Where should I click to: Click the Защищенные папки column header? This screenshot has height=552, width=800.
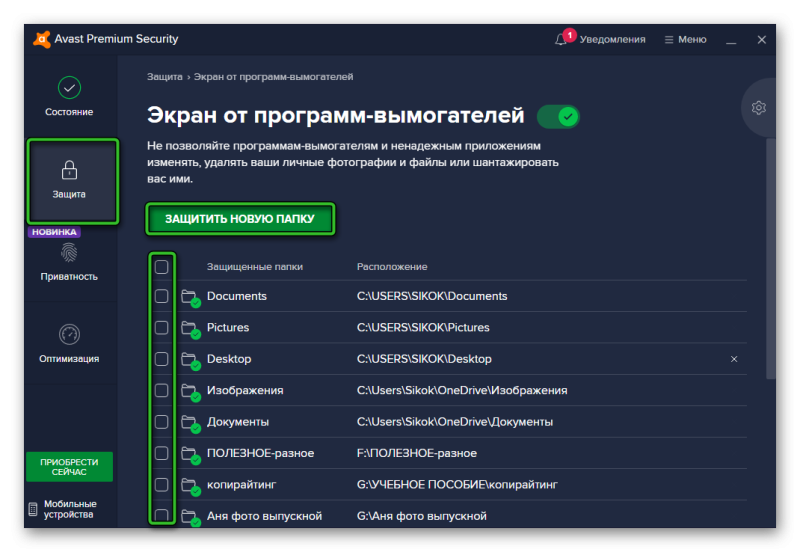(x=255, y=267)
